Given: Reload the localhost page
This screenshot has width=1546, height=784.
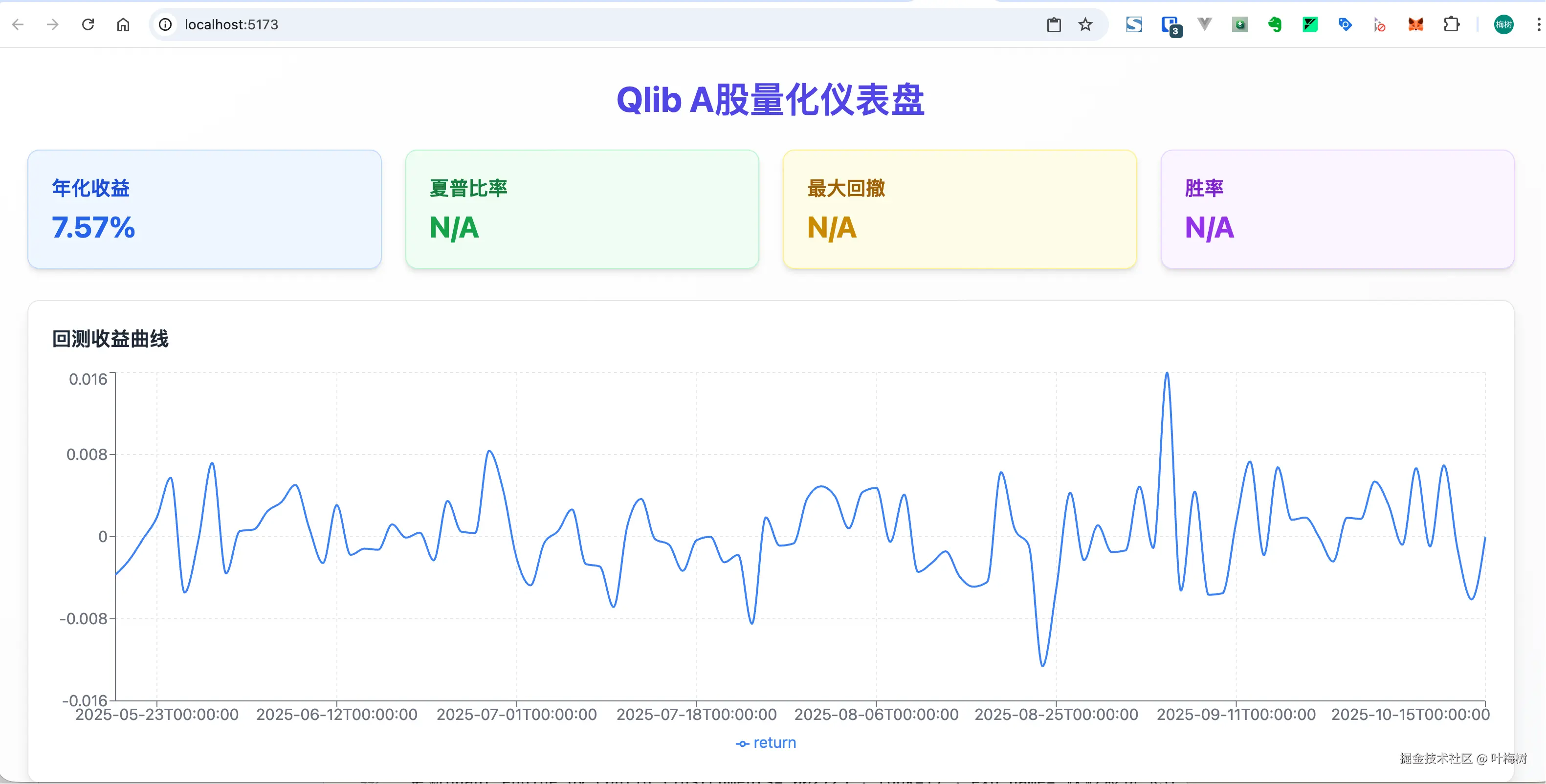Looking at the screenshot, I should [88, 24].
